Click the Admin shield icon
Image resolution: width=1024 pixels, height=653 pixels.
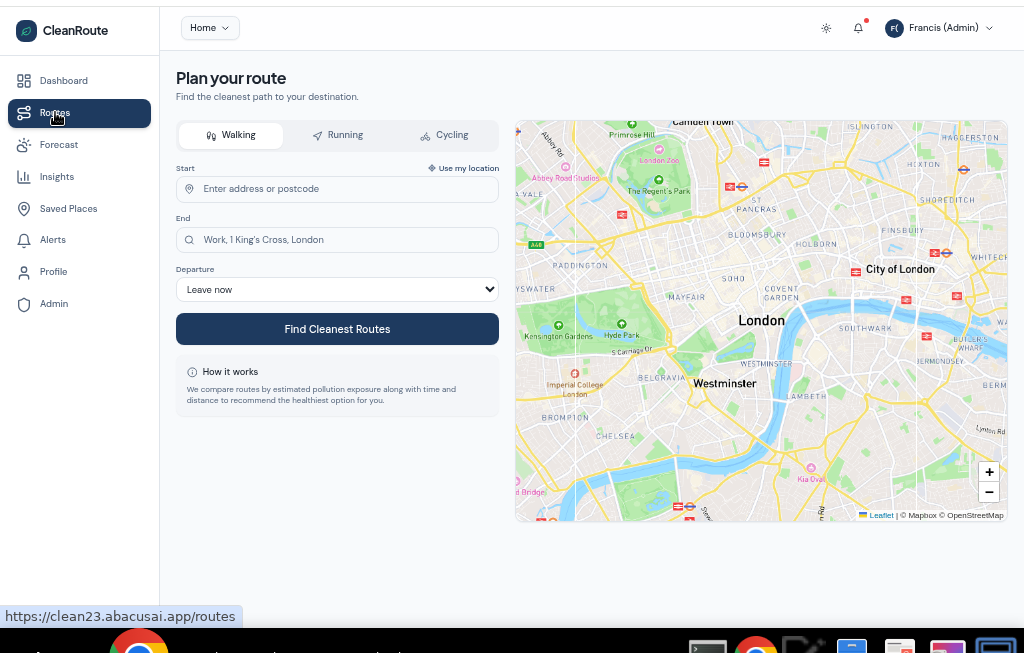point(24,304)
